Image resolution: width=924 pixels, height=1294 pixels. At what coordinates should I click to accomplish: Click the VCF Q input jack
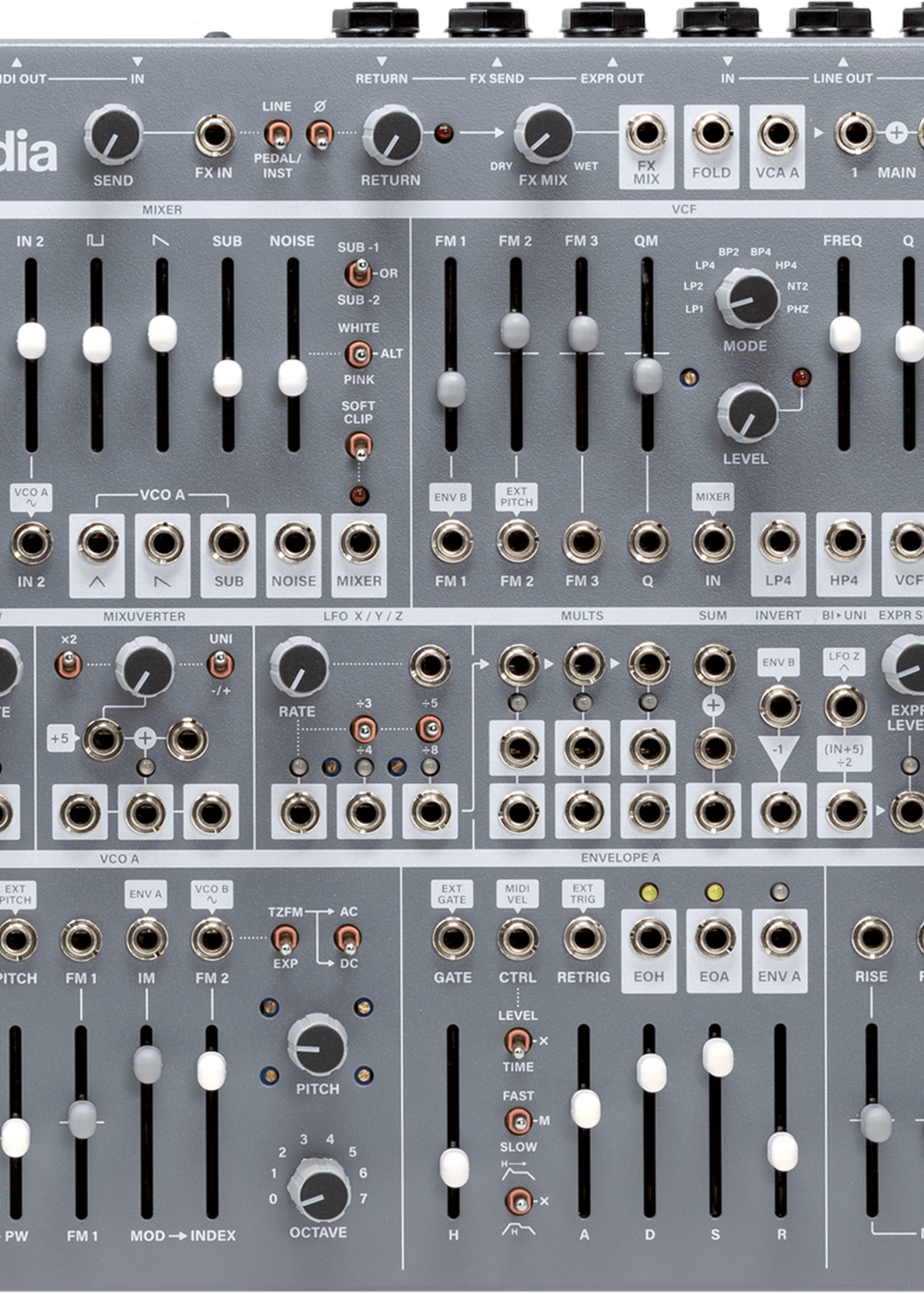(648, 541)
